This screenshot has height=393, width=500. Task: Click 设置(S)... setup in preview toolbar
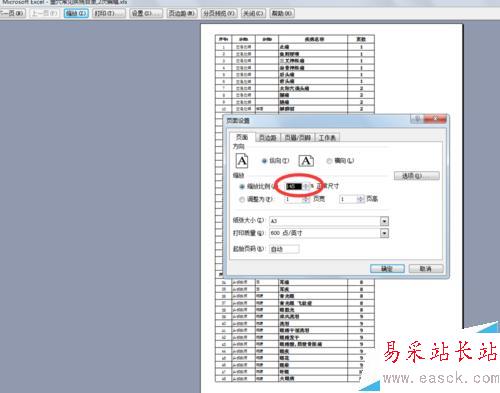pyautogui.click(x=146, y=13)
